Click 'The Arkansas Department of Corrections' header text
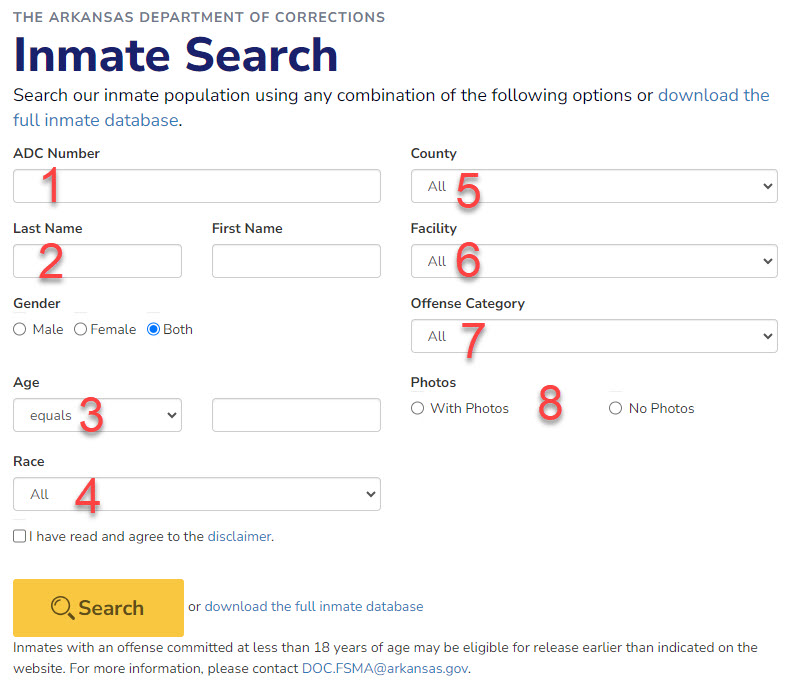Image resolution: width=792 pixels, height=683 pixels. (x=199, y=17)
